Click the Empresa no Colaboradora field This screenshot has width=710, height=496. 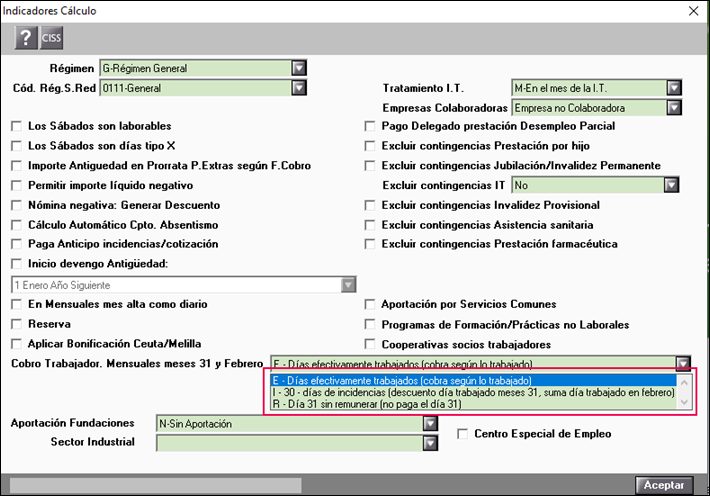(x=589, y=108)
